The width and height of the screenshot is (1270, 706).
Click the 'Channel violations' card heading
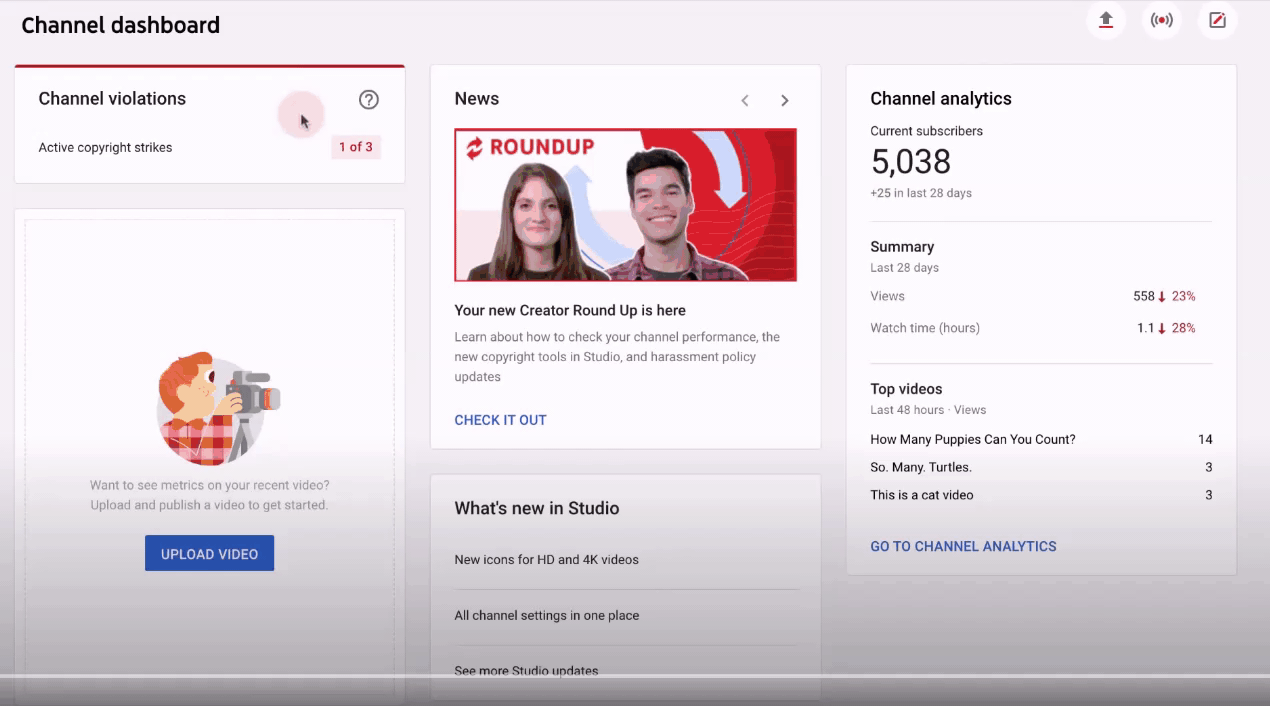(x=112, y=99)
